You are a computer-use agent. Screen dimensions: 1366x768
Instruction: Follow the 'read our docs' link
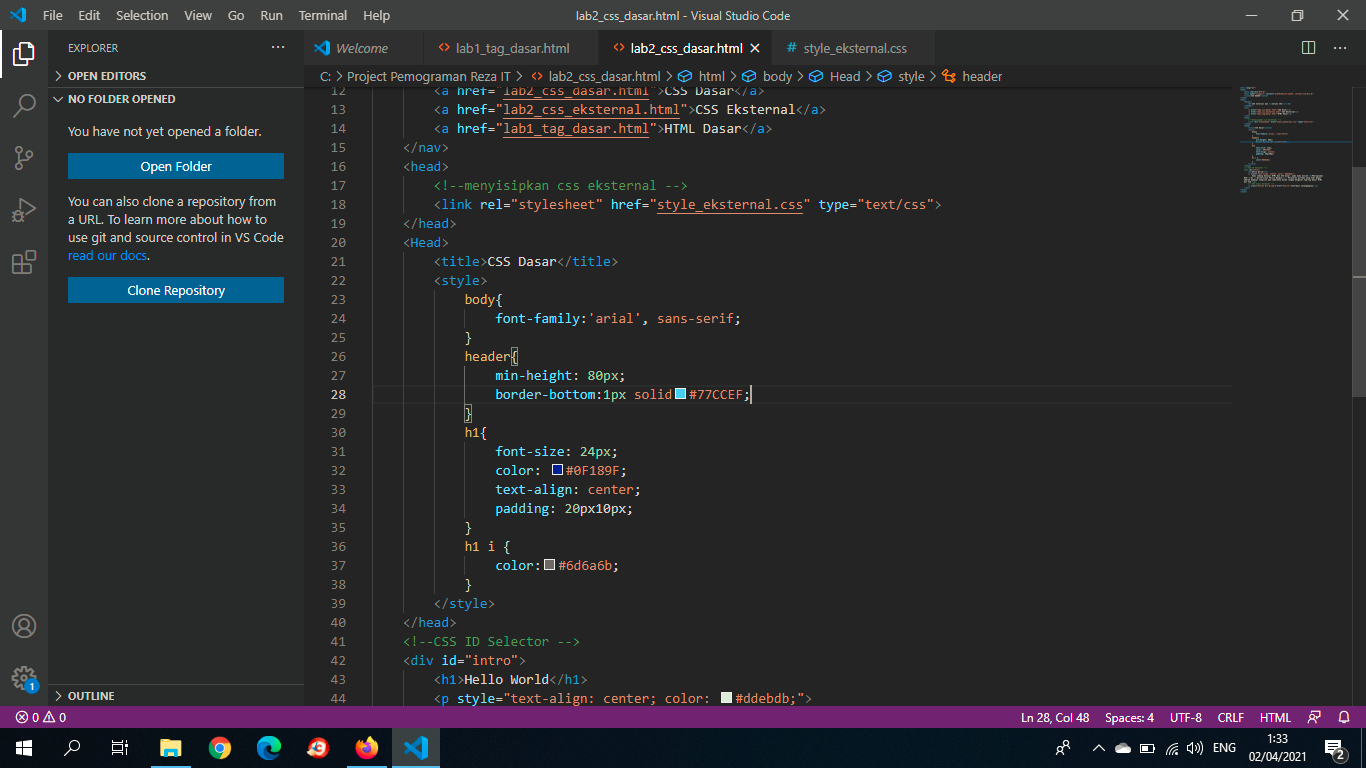(x=108, y=256)
